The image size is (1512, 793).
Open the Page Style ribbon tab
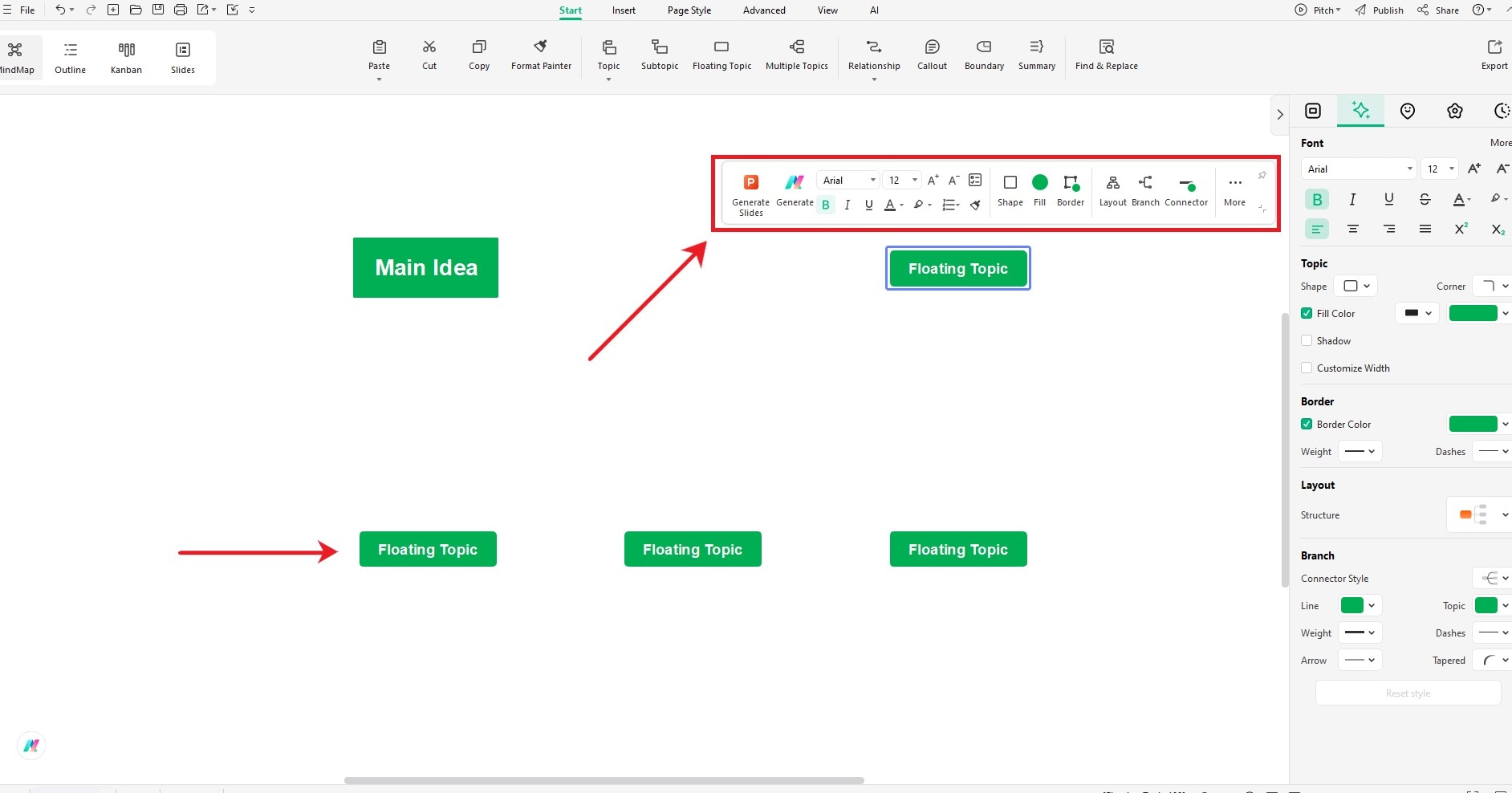pyautogui.click(x=689, y=10)
